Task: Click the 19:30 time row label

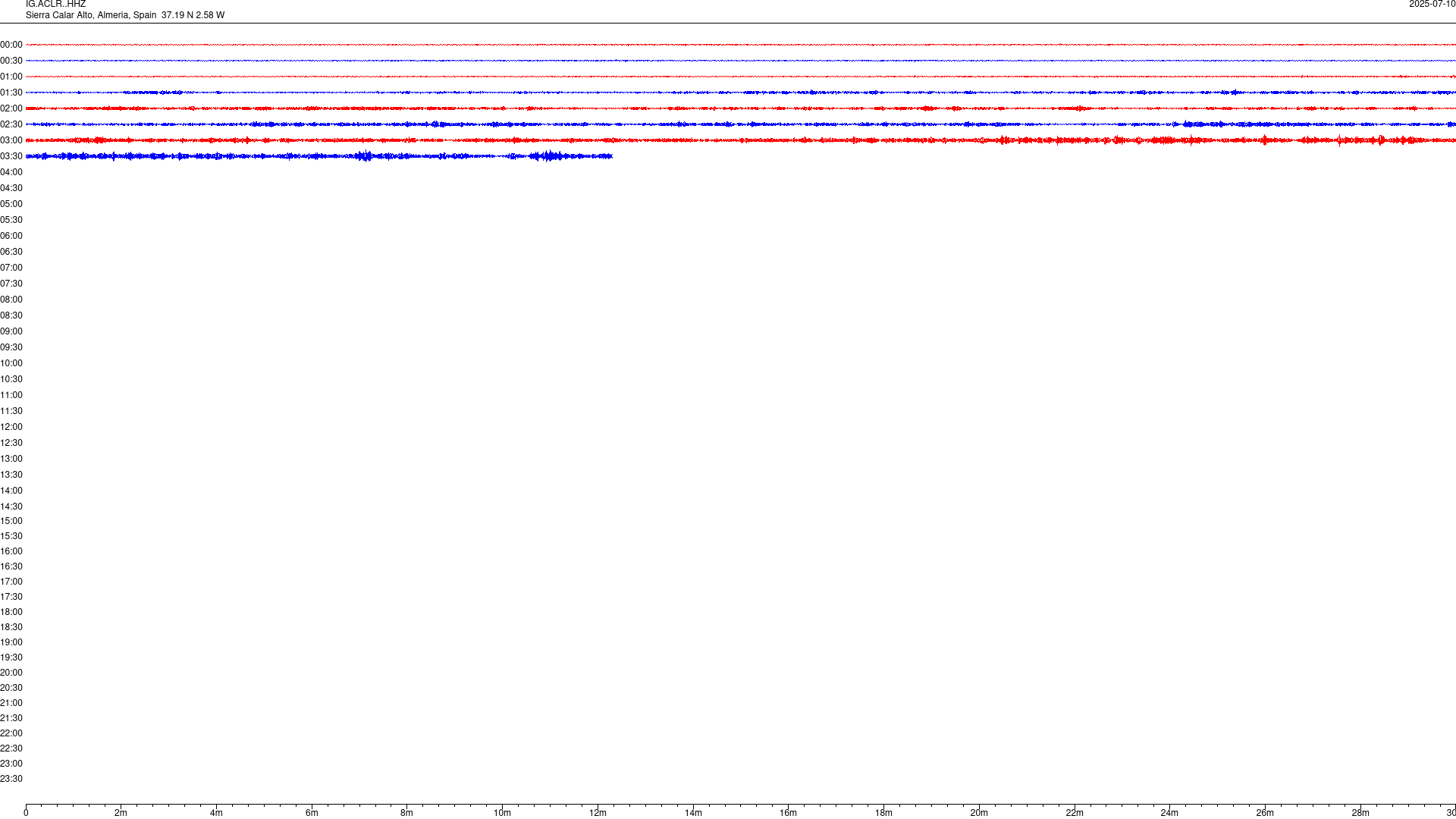Action: click(11, 657)
